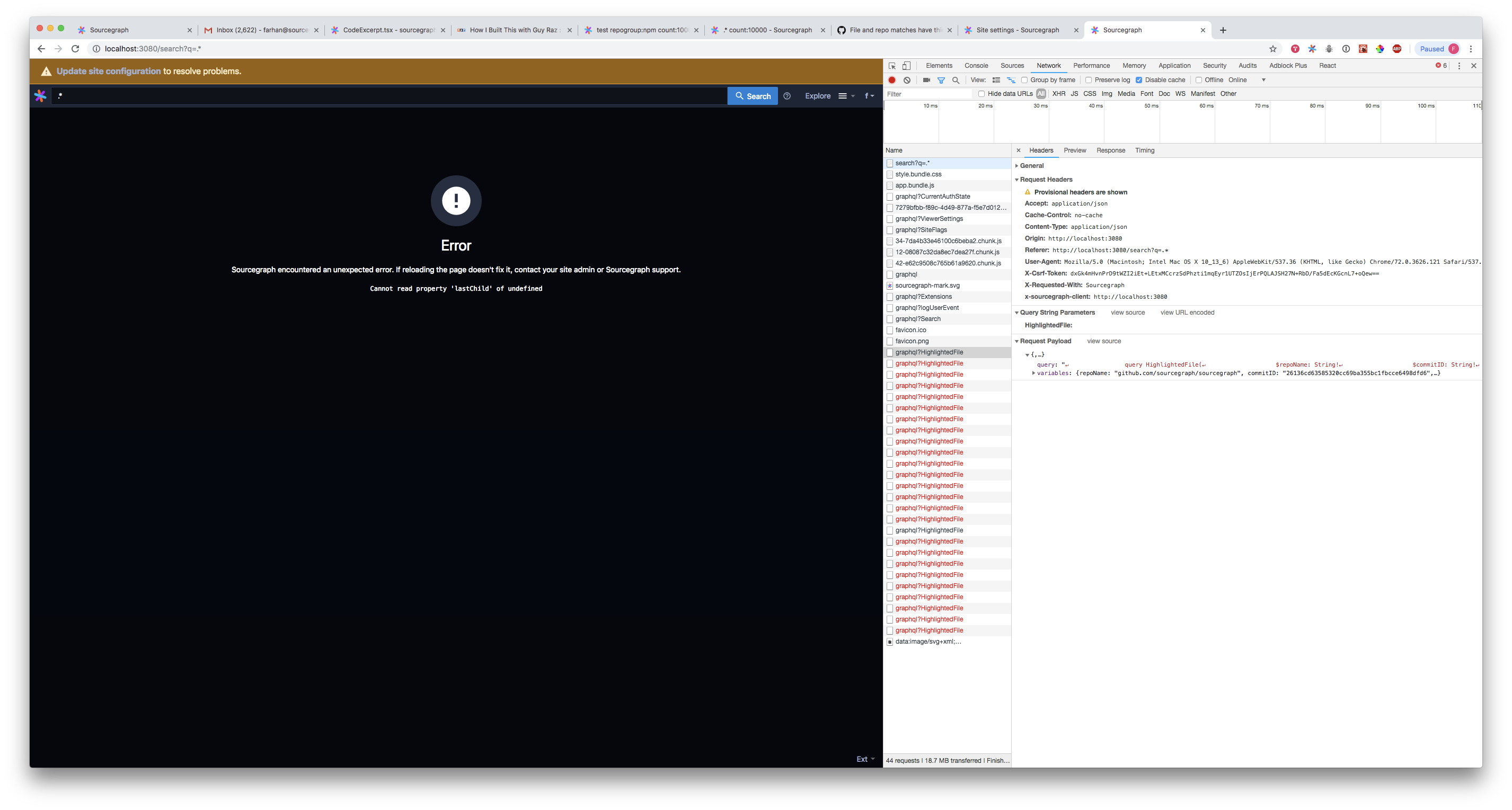1512x810 pixels.
Task: Filter requests by XHR type
Action: 1059,94
